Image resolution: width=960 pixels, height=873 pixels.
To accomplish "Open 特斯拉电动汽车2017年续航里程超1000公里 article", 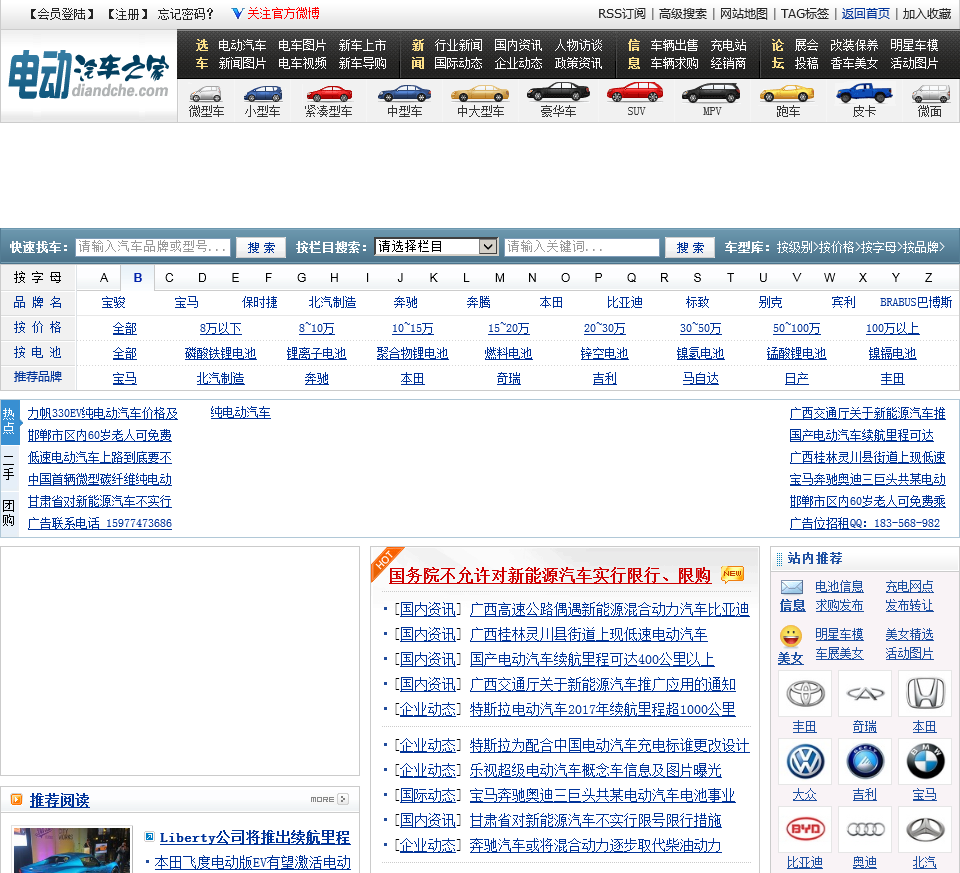I will coord(602,709).
